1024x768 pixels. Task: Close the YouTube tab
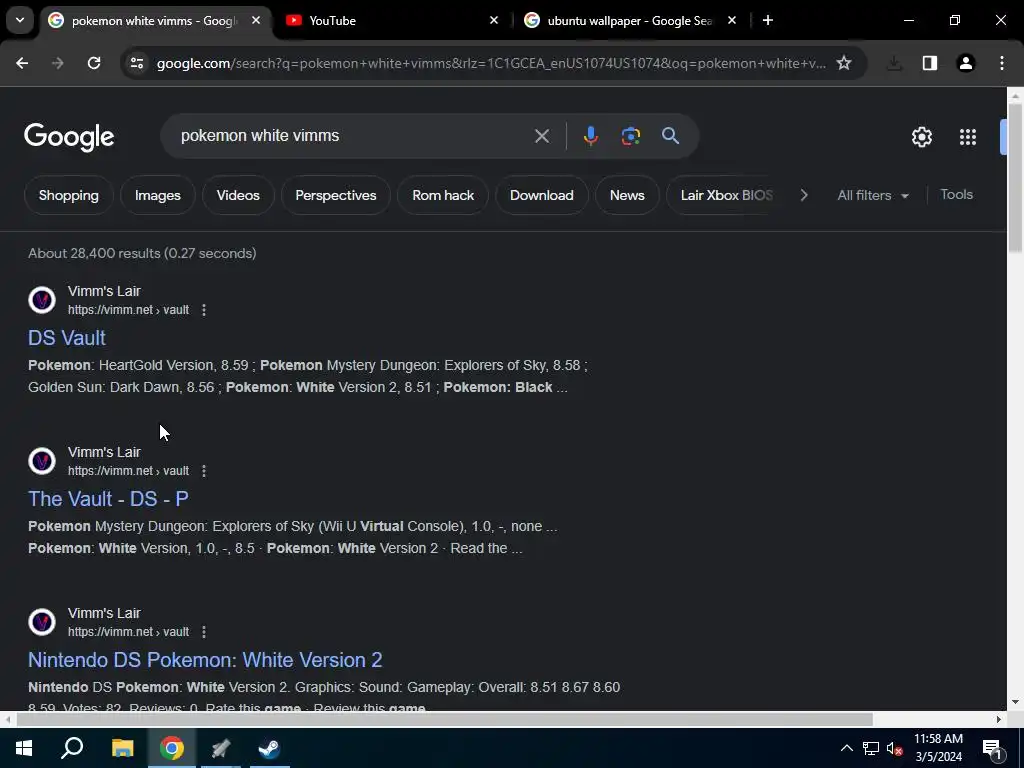coord(494,20)
